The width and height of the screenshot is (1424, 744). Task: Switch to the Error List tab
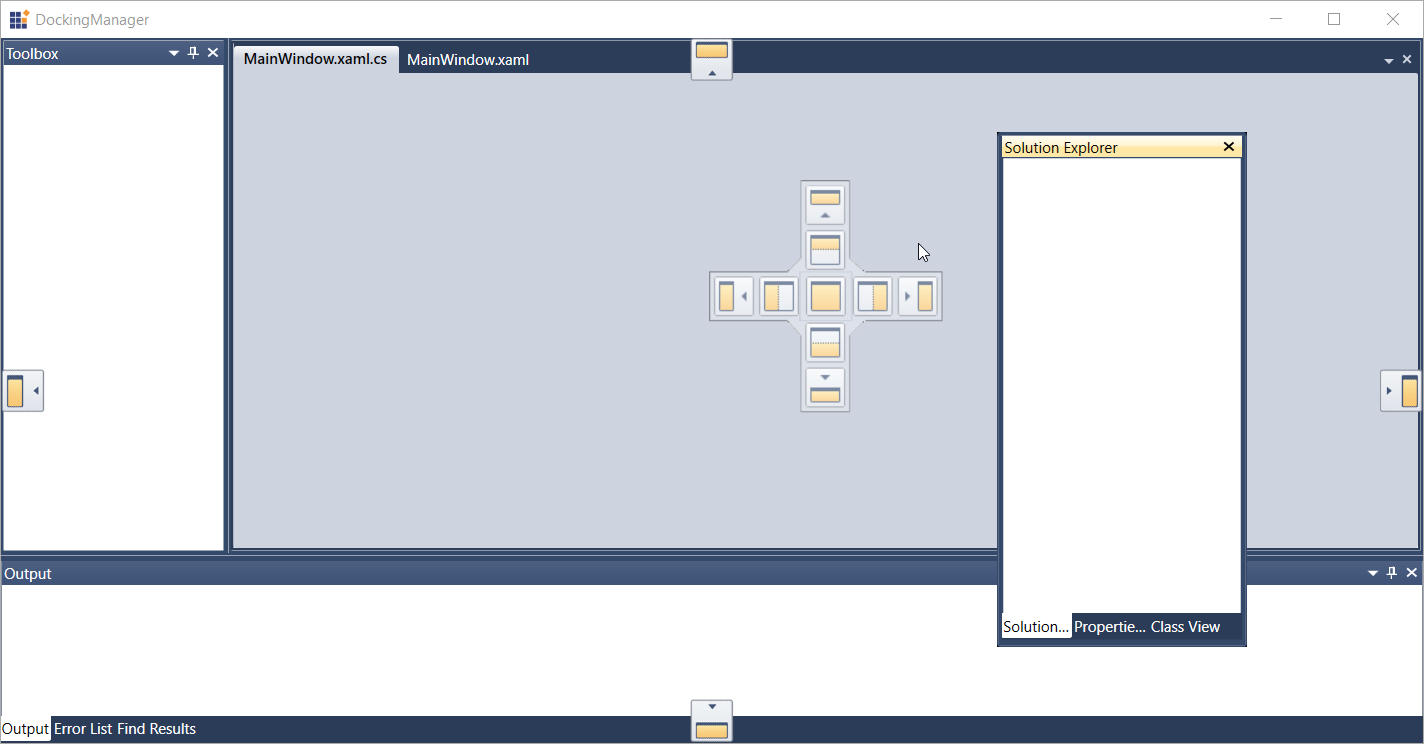click(x=83, y=729)
